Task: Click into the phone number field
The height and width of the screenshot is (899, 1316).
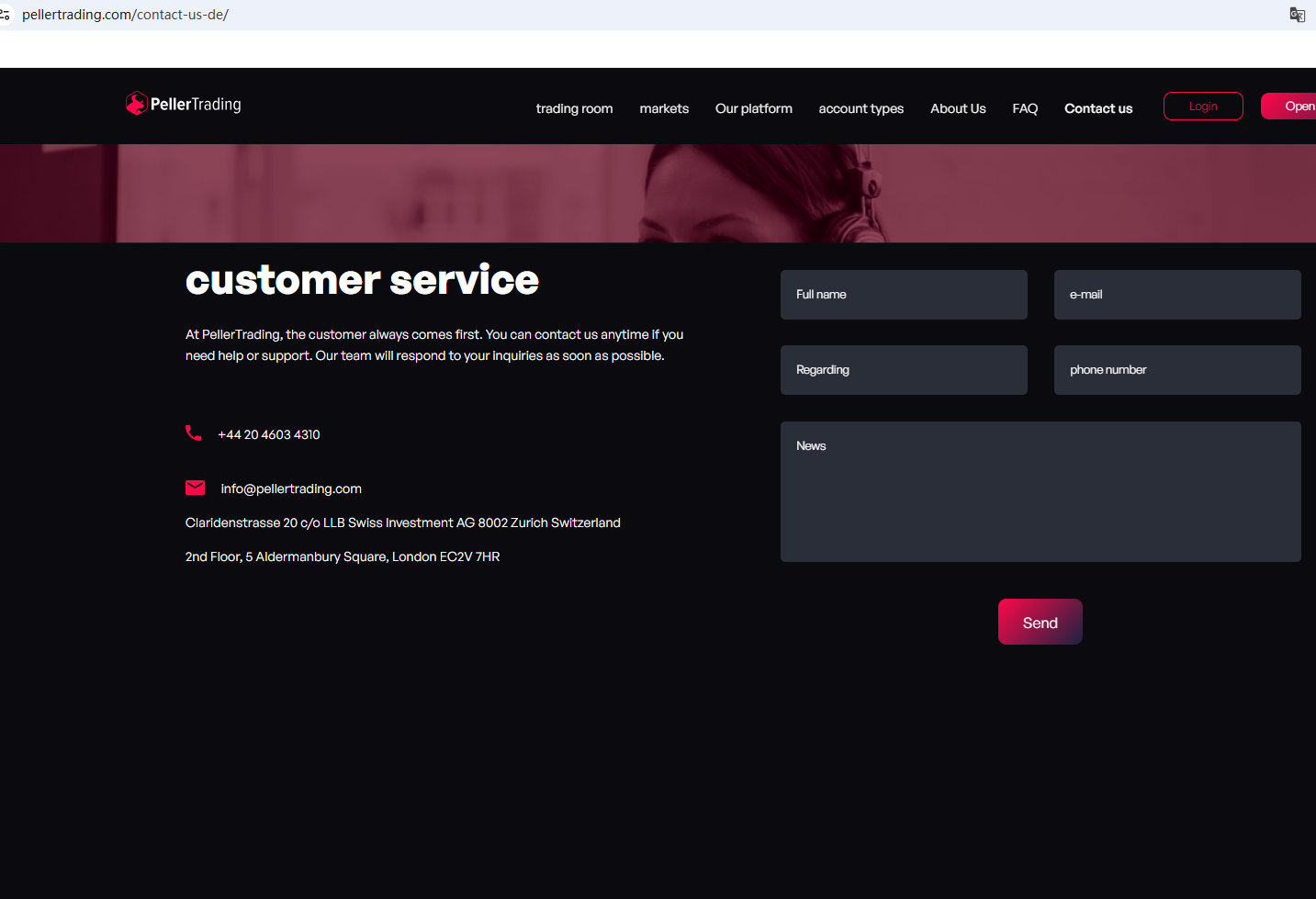Action: 1177,370
